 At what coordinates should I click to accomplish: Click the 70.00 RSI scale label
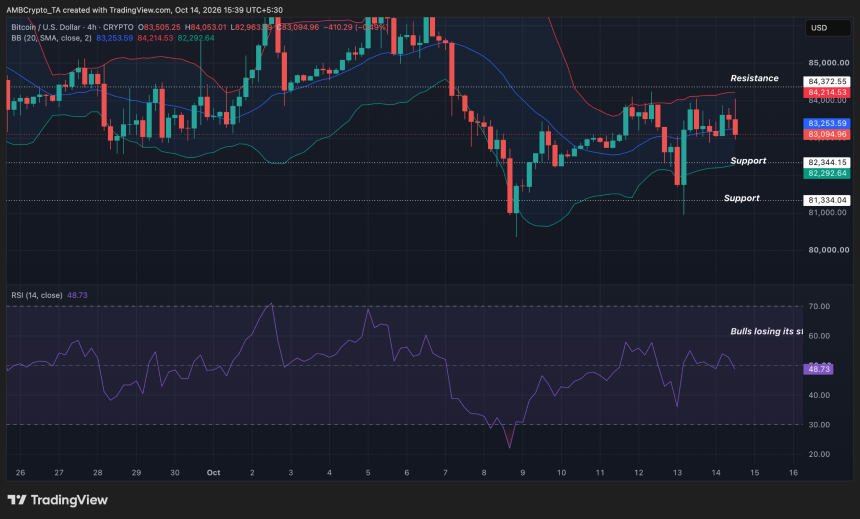tap(819, 306)
